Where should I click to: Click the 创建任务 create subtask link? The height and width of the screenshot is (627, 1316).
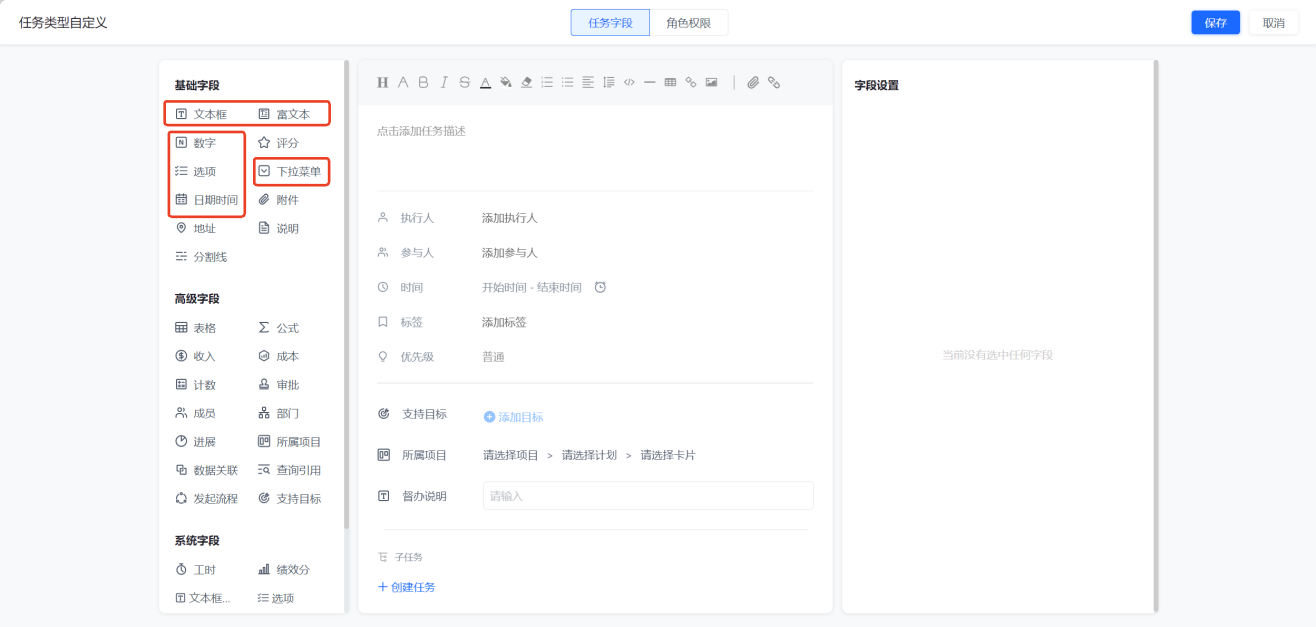[x=406, y=587]
